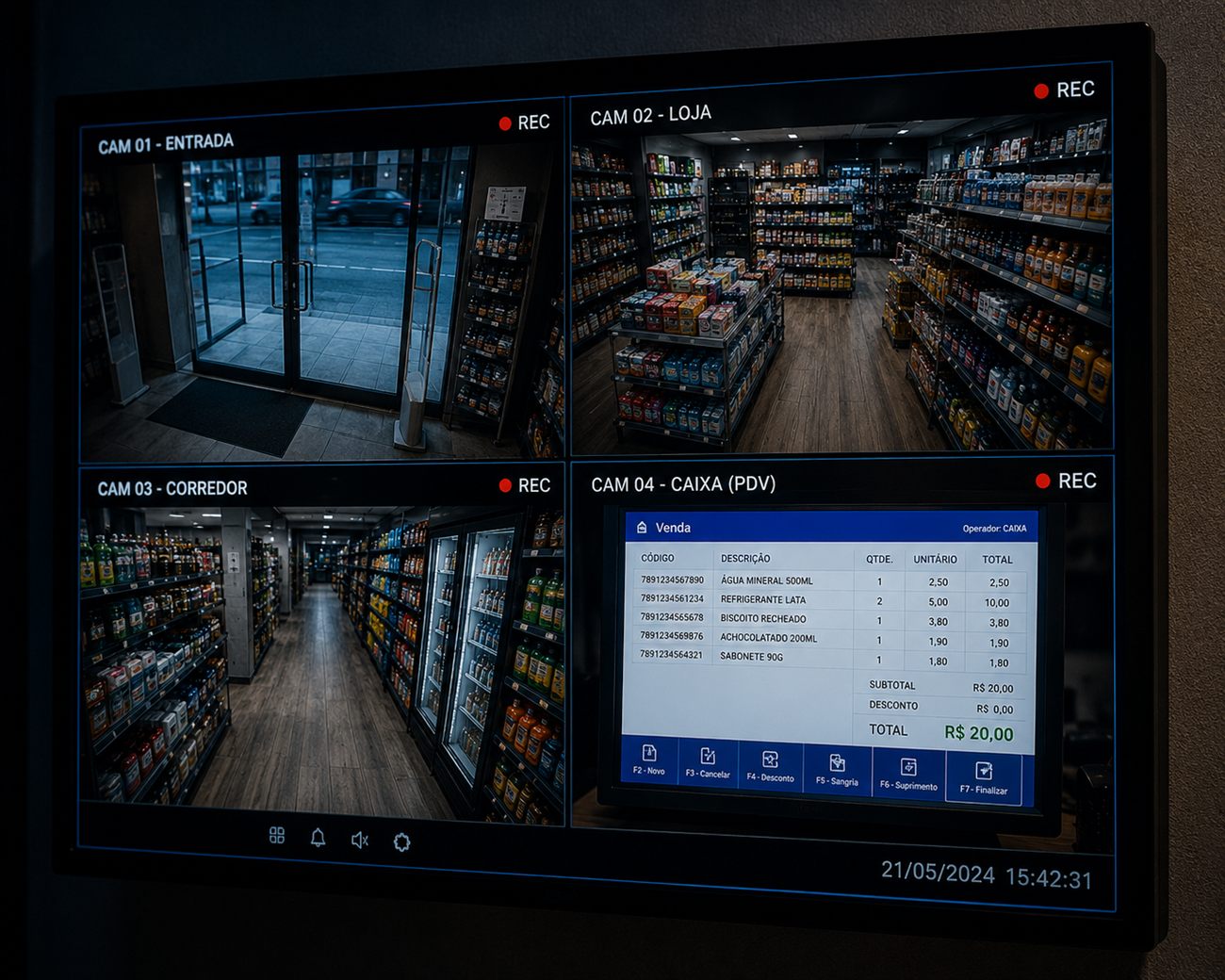The image size is (1225, 980).
Task: Click quantity 2 of REFRIGERANTE LATA
Action: point(879,601)
